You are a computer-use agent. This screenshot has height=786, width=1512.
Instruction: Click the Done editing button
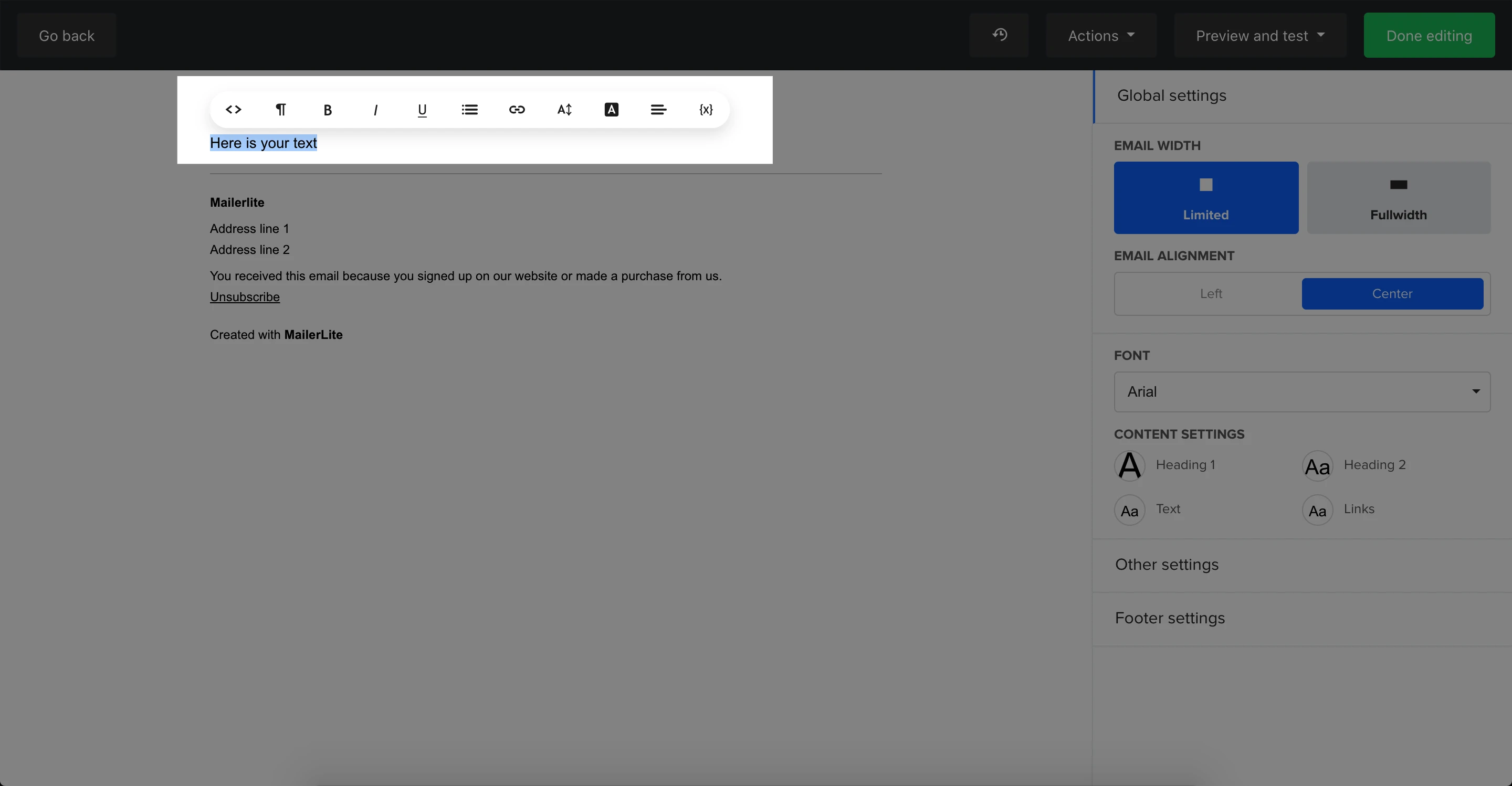click(1429, 35)
